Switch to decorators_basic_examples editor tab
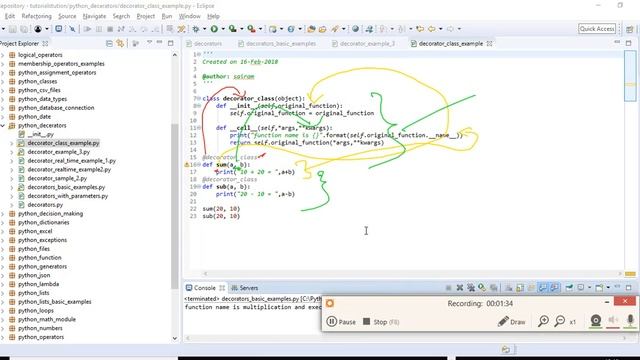Viewport: 640px width, 360px height. click(277, 43)
